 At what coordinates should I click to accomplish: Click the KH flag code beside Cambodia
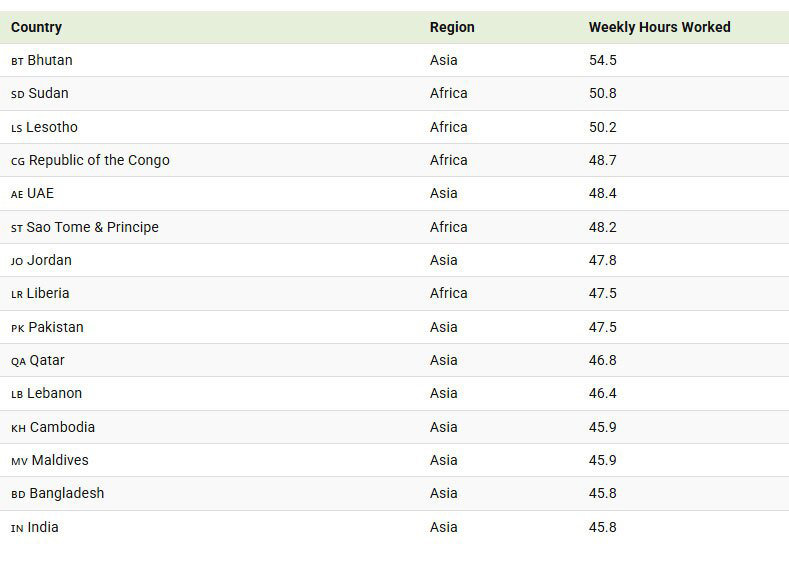pyautogui.click(x=18, y=428)
